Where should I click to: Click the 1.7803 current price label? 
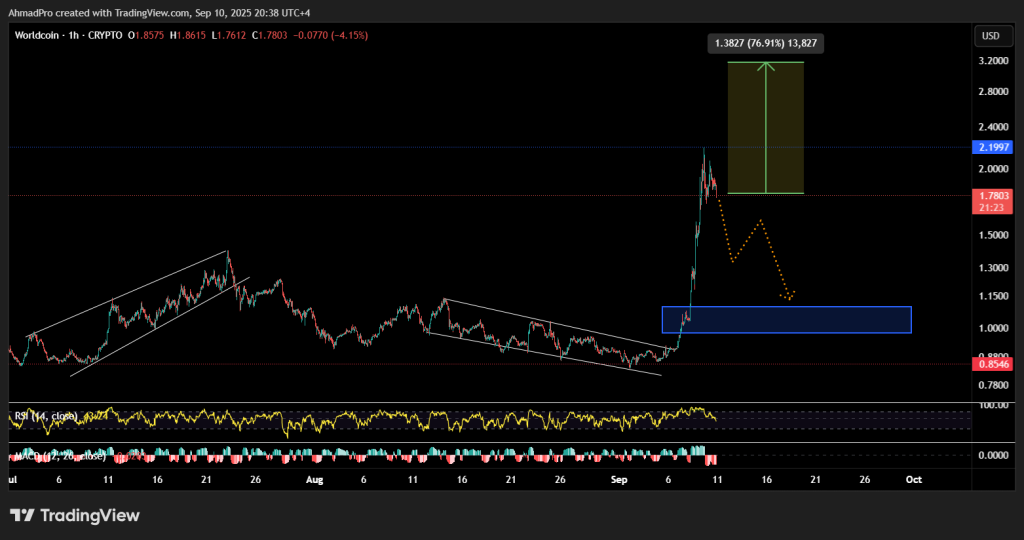991,197
